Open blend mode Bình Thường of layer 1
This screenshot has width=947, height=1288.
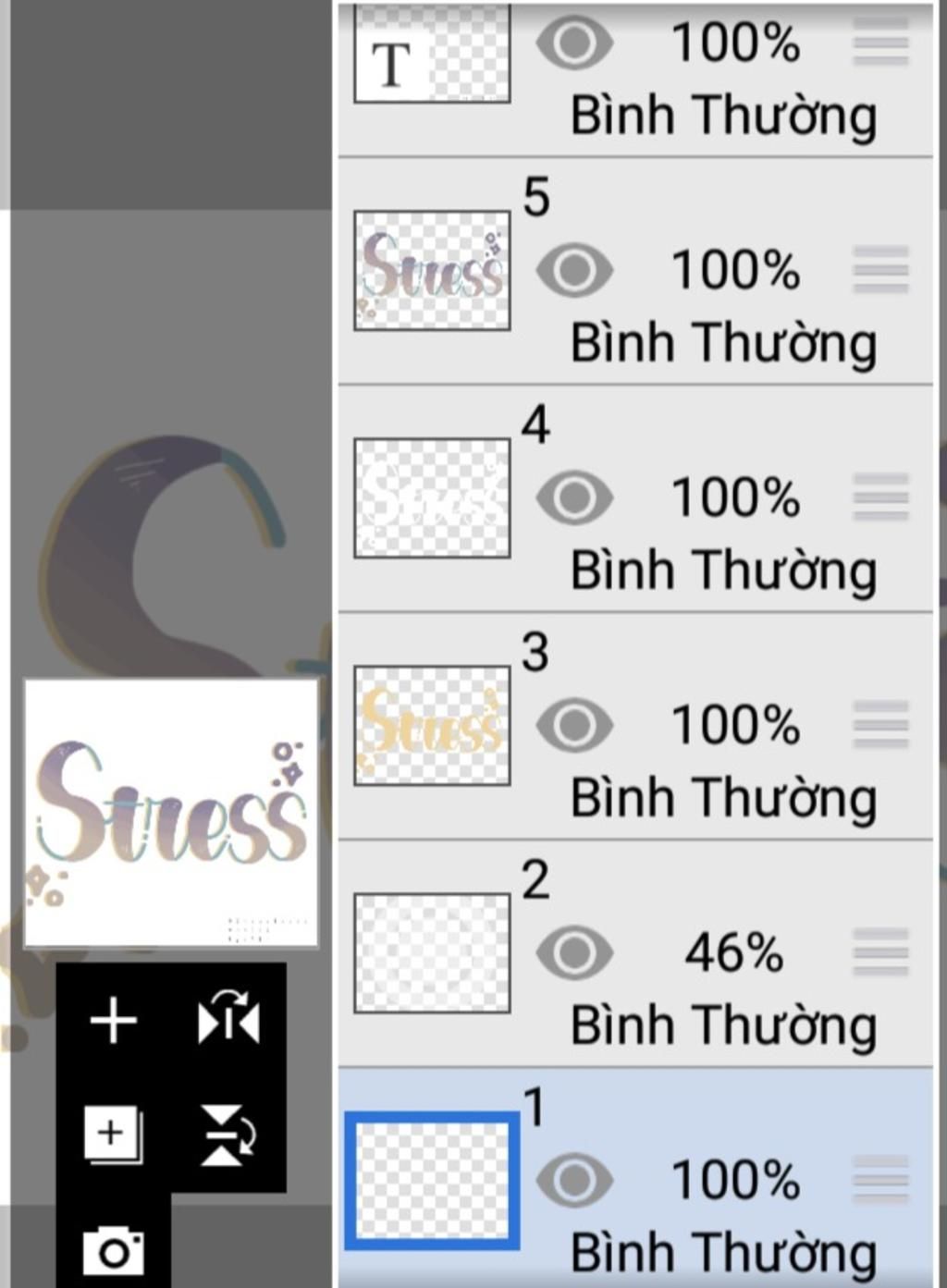coord(723,1254)
